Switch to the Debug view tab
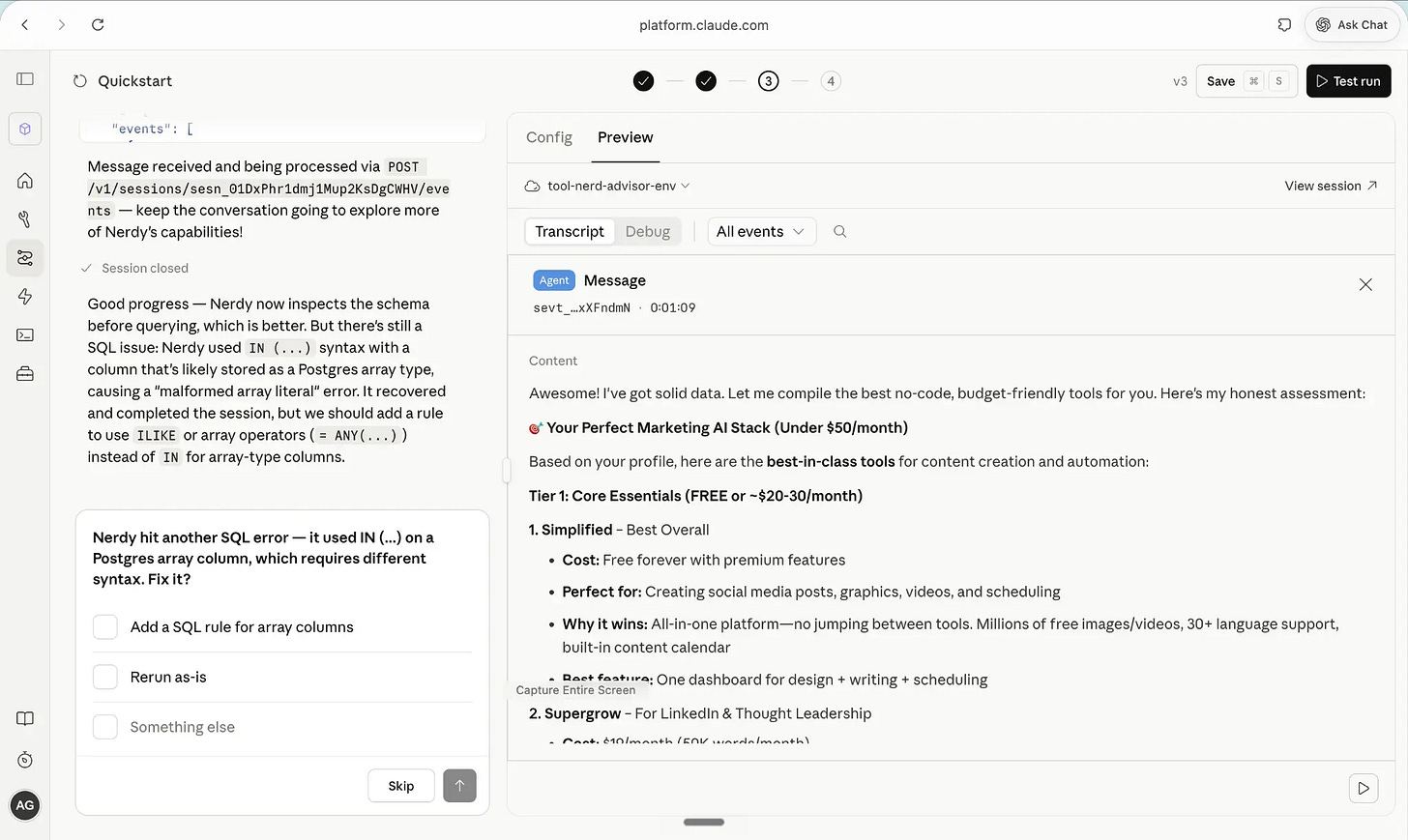Viewport: 1408px width, 840px height. [x=648, y=232]
